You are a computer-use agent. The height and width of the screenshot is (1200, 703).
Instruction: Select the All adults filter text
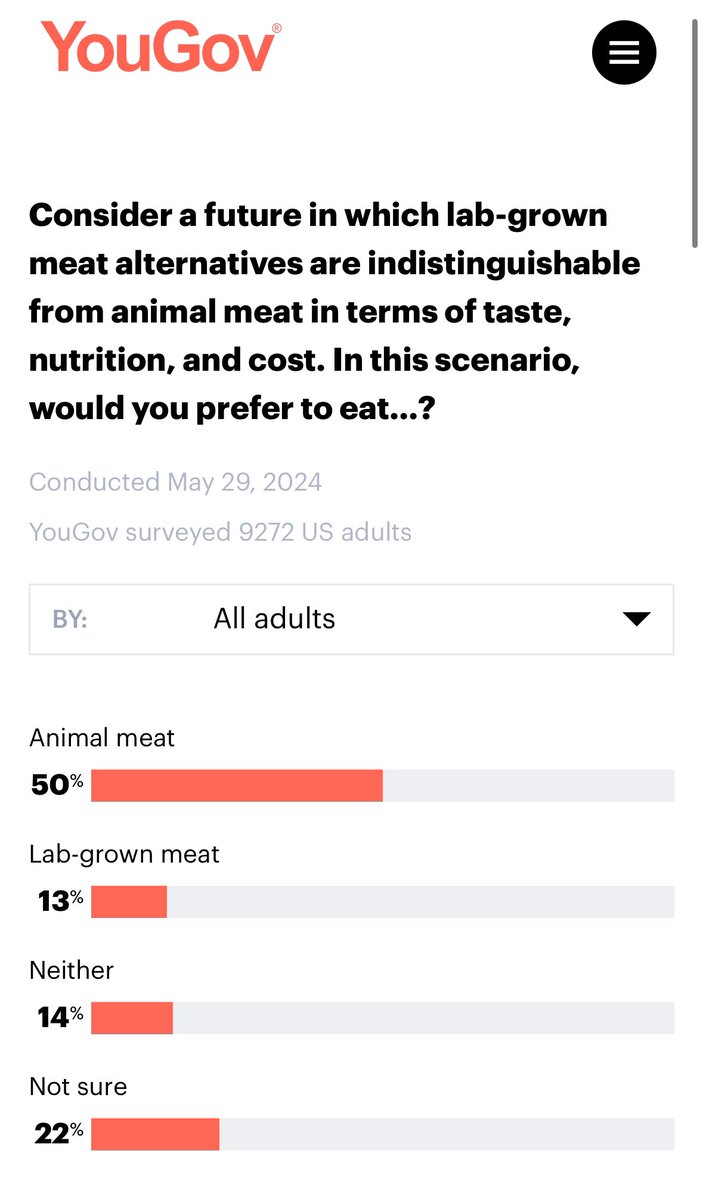[x=274, y=619]
